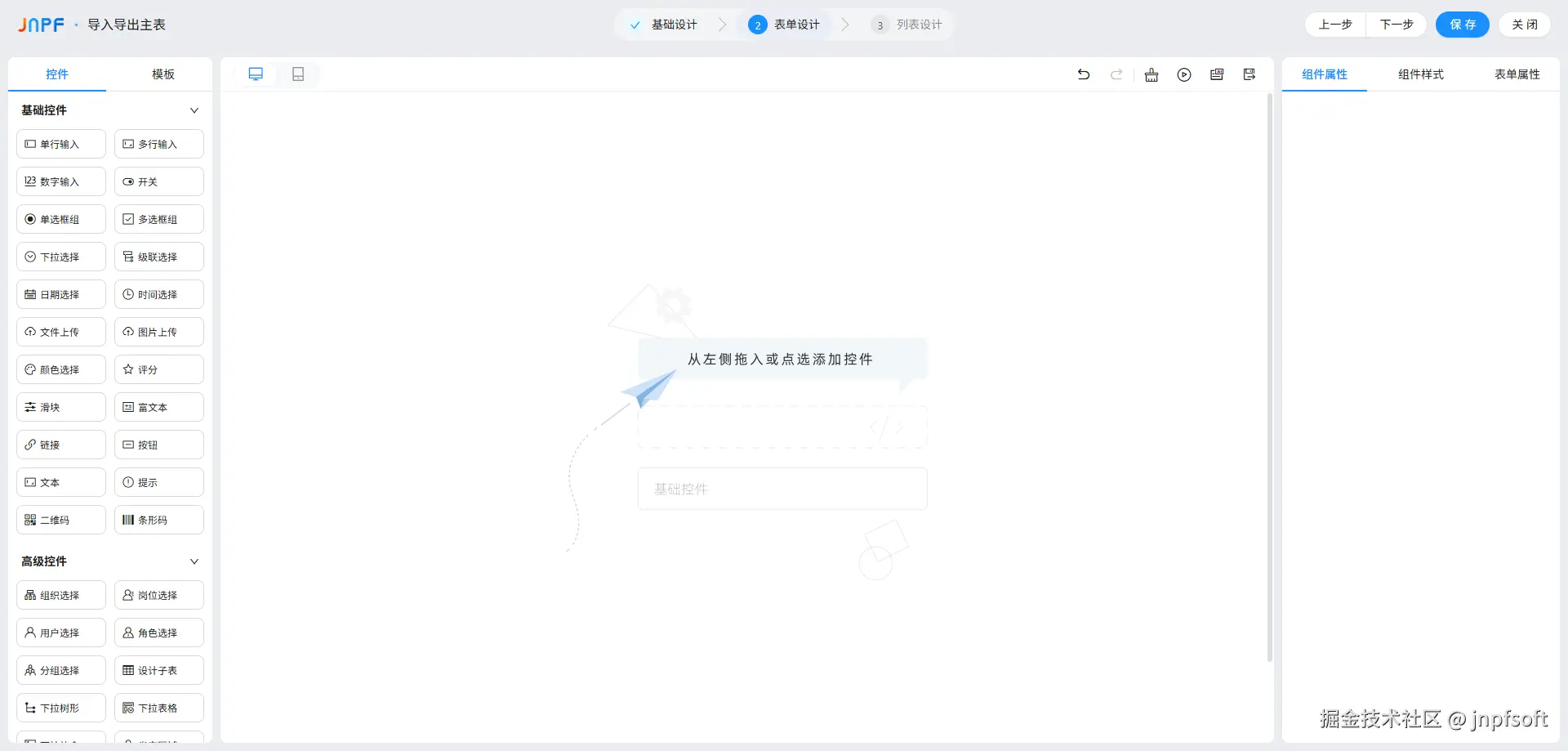Add the 富文本 editor control
Screen dimensions: 1568x751
[159, 407]
